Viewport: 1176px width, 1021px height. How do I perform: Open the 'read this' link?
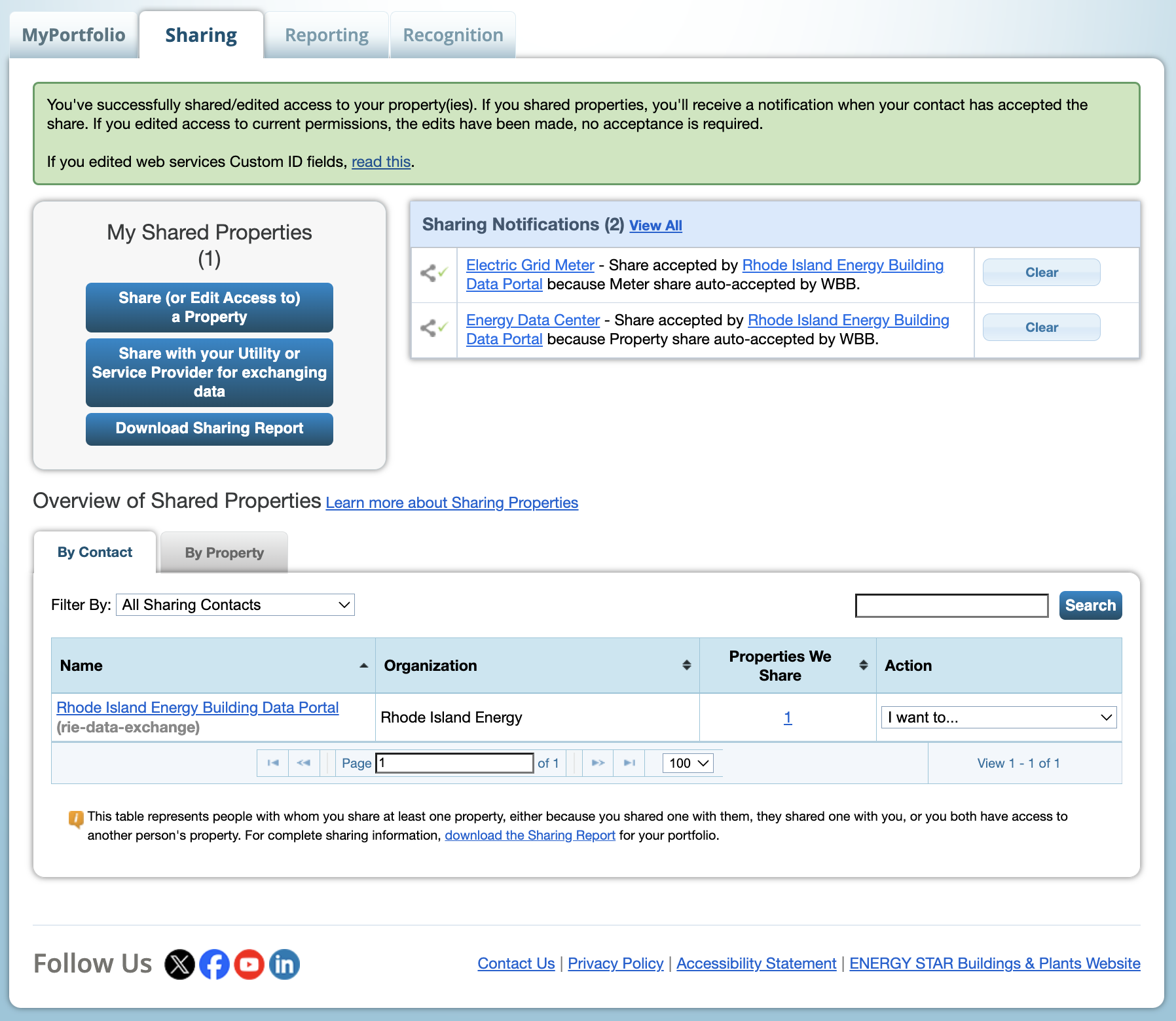[x=381, y=162]
